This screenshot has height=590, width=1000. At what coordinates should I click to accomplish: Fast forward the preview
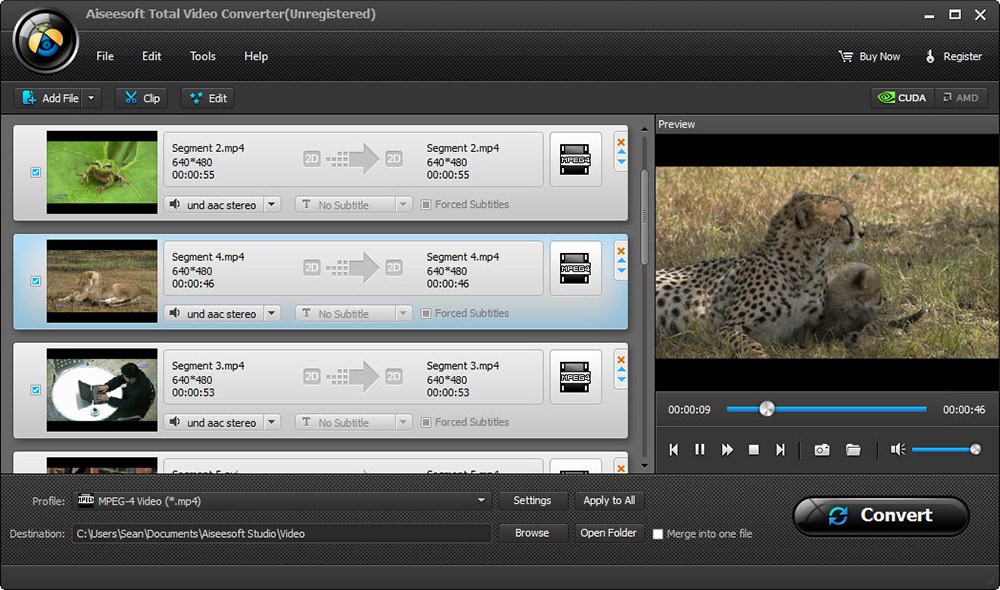click(727, 450)
